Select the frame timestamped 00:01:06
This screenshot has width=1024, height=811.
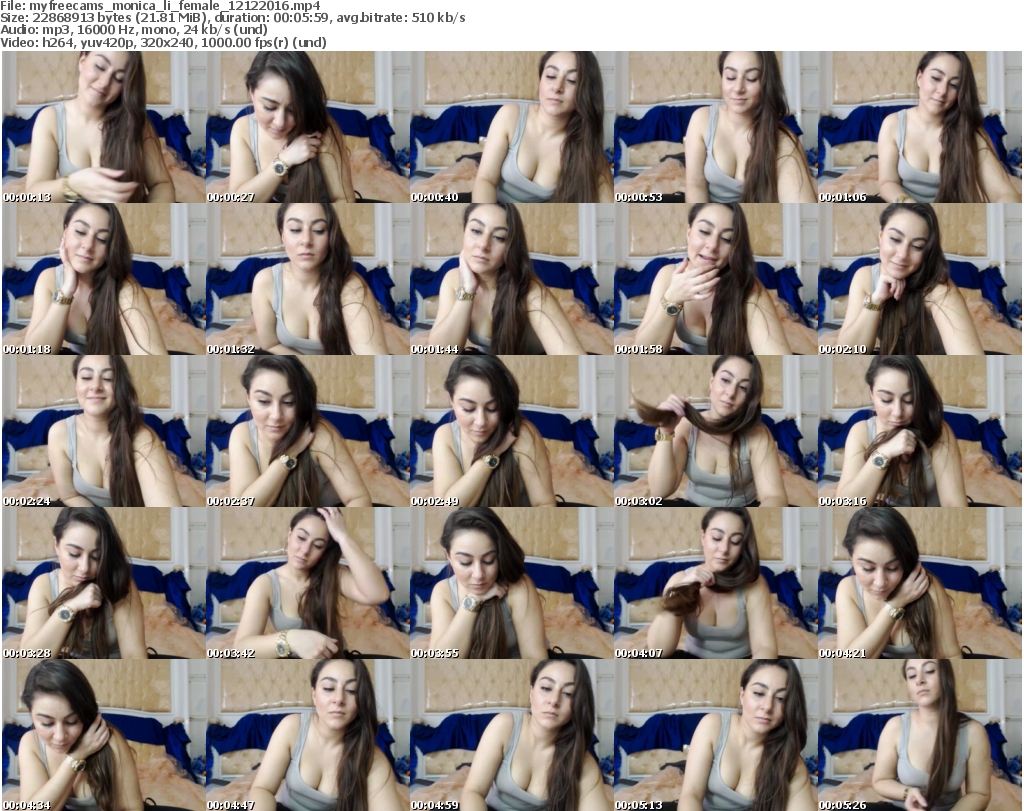coord(919,127)
